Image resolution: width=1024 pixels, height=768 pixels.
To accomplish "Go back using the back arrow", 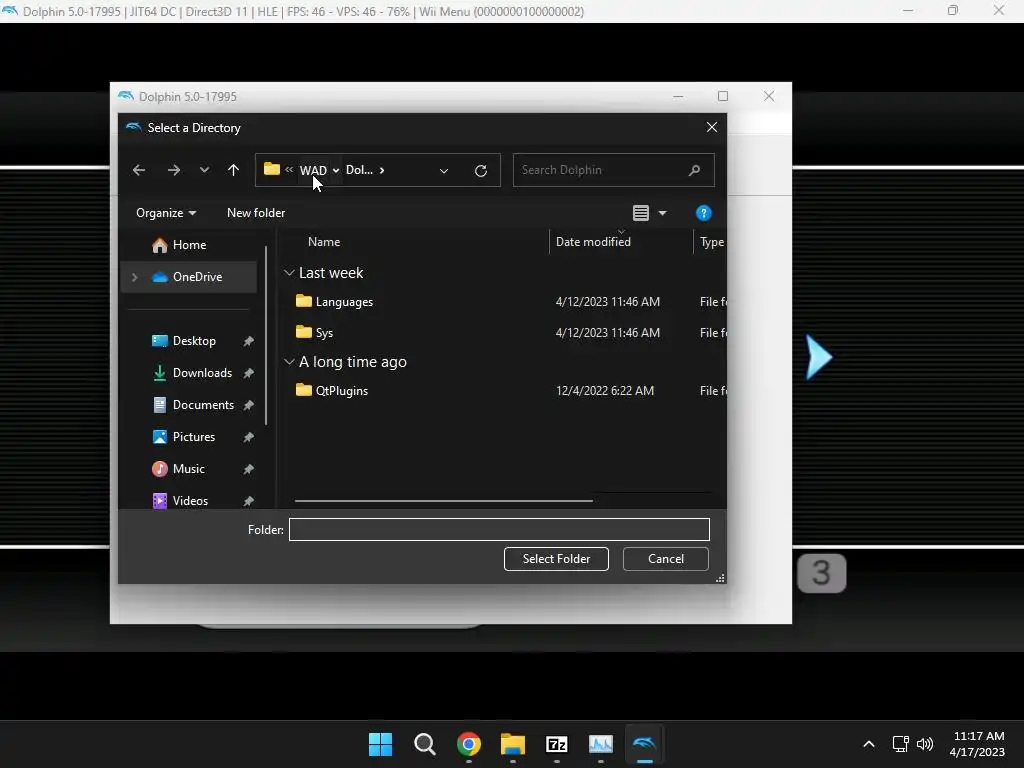I will [138, 170].
